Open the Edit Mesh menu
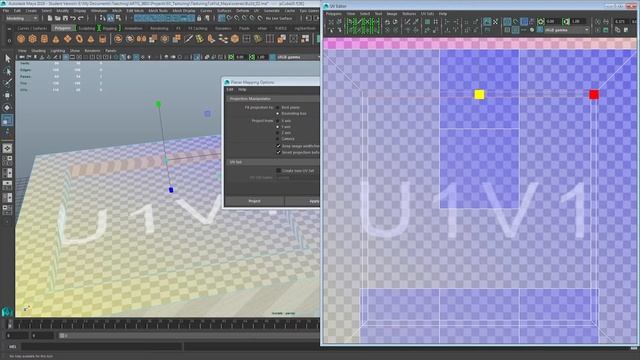 point(135,11)
